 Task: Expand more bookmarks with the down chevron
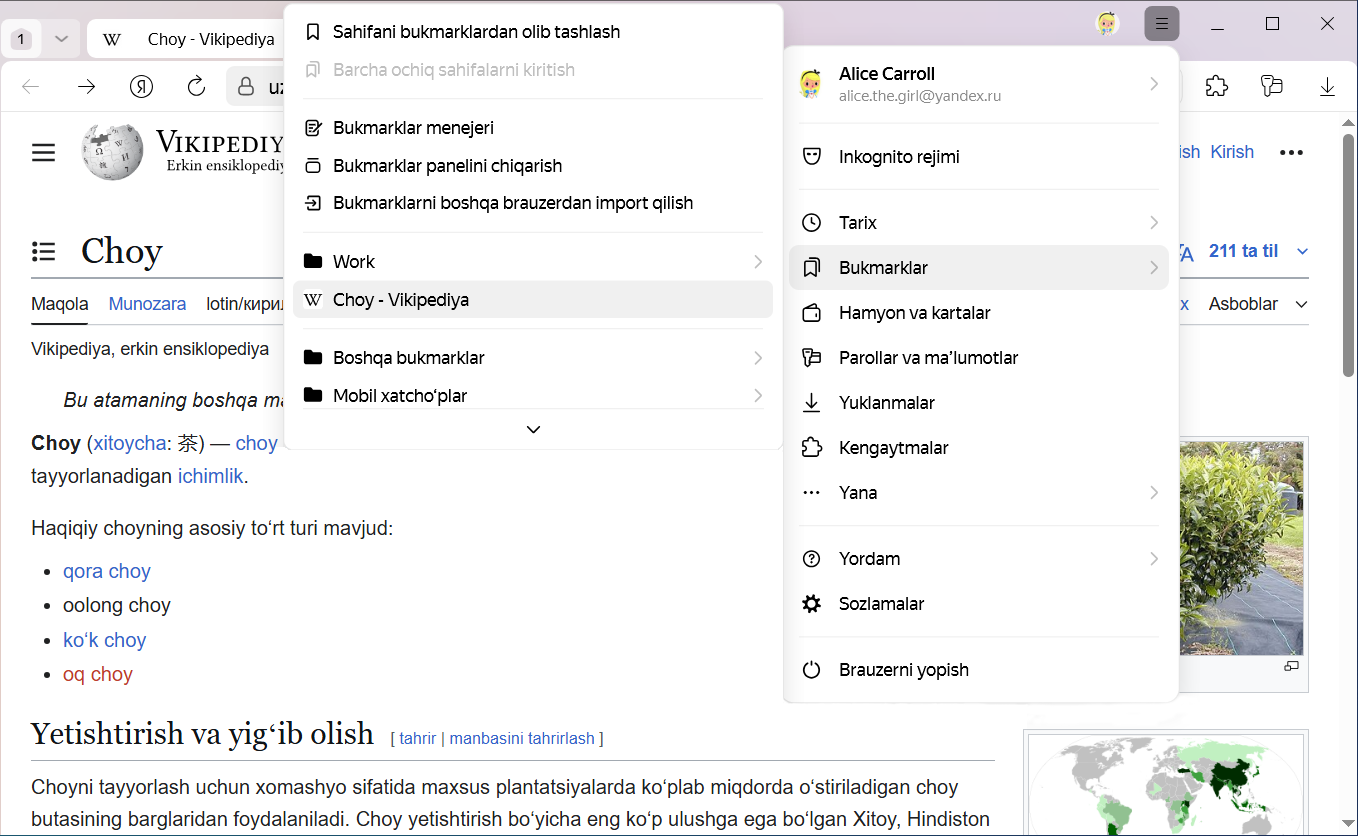(533, 429)
